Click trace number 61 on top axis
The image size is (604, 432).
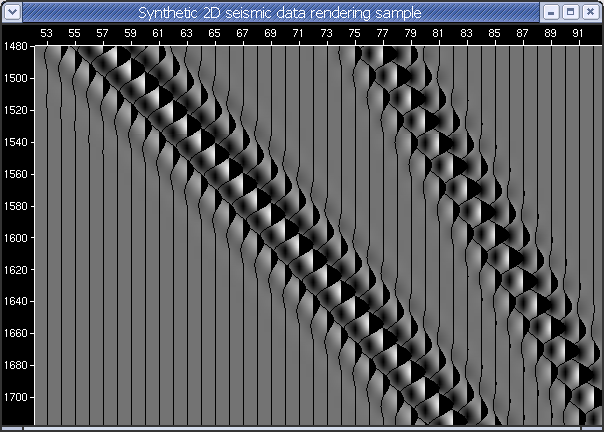(x=158, y=34)
